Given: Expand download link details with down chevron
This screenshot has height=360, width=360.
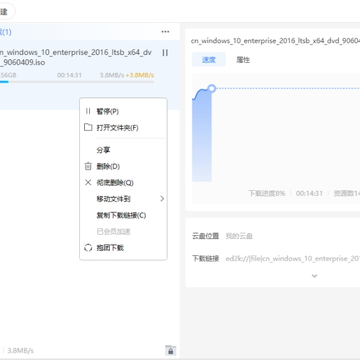Looking at the screenshot, I should coord(314,276).
